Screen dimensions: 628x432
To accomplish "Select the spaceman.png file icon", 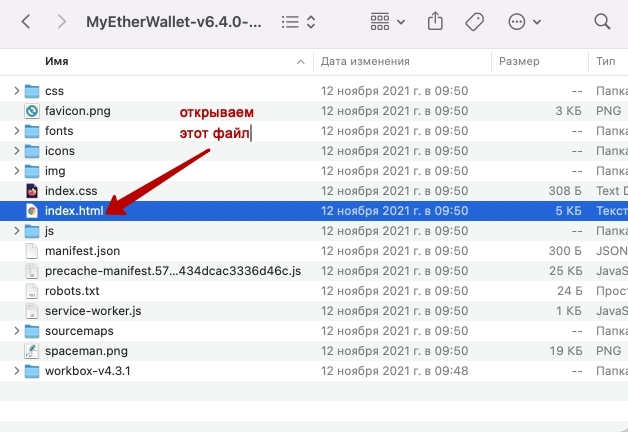I will click(32, 351).
